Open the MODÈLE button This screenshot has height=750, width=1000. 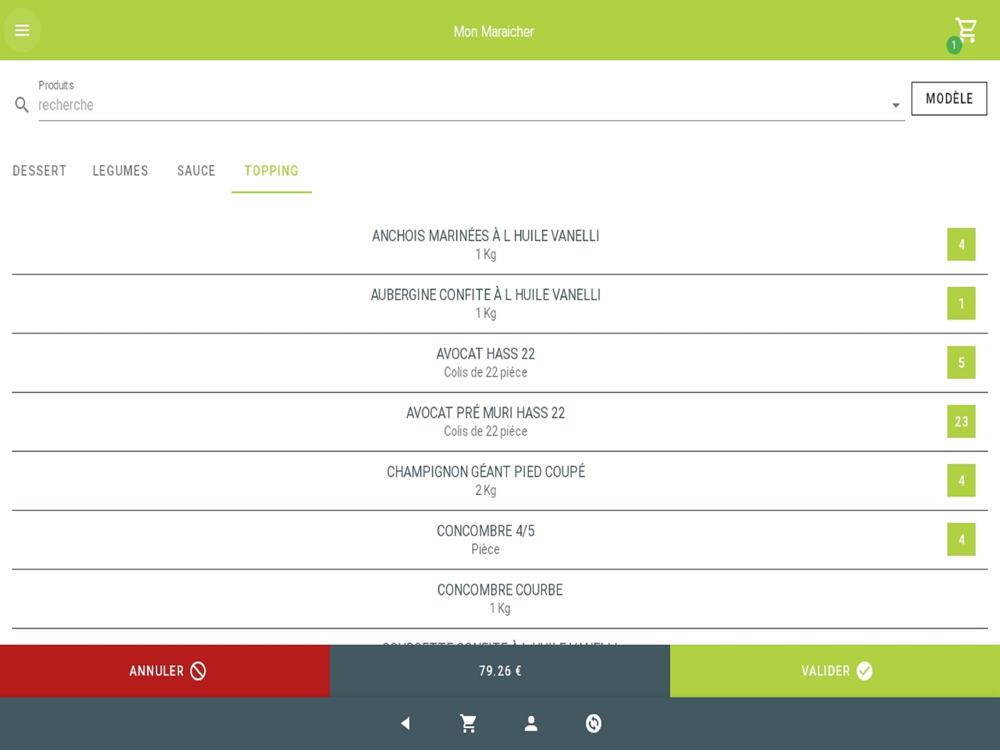949,98
